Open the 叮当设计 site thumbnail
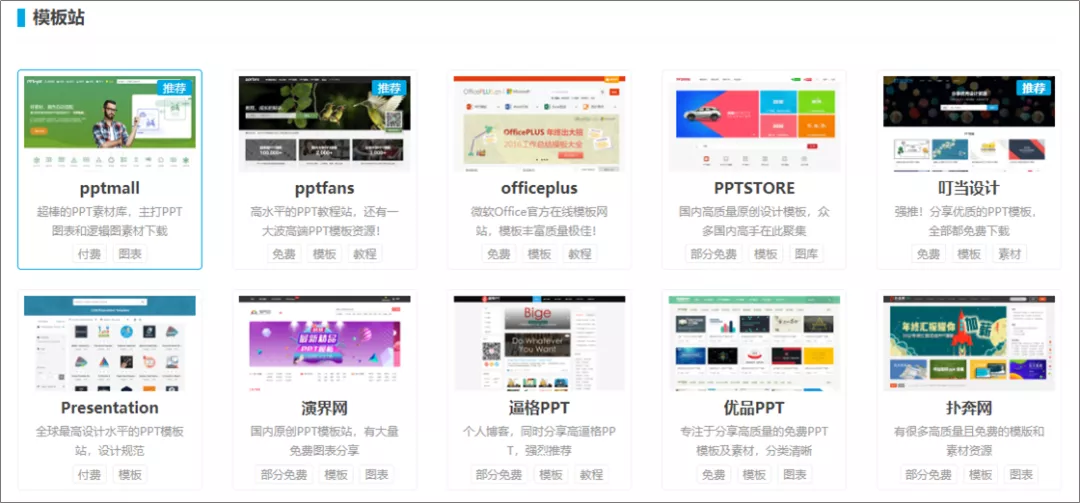The height and width of the screenshot is (503, 1080). [969, 123]
